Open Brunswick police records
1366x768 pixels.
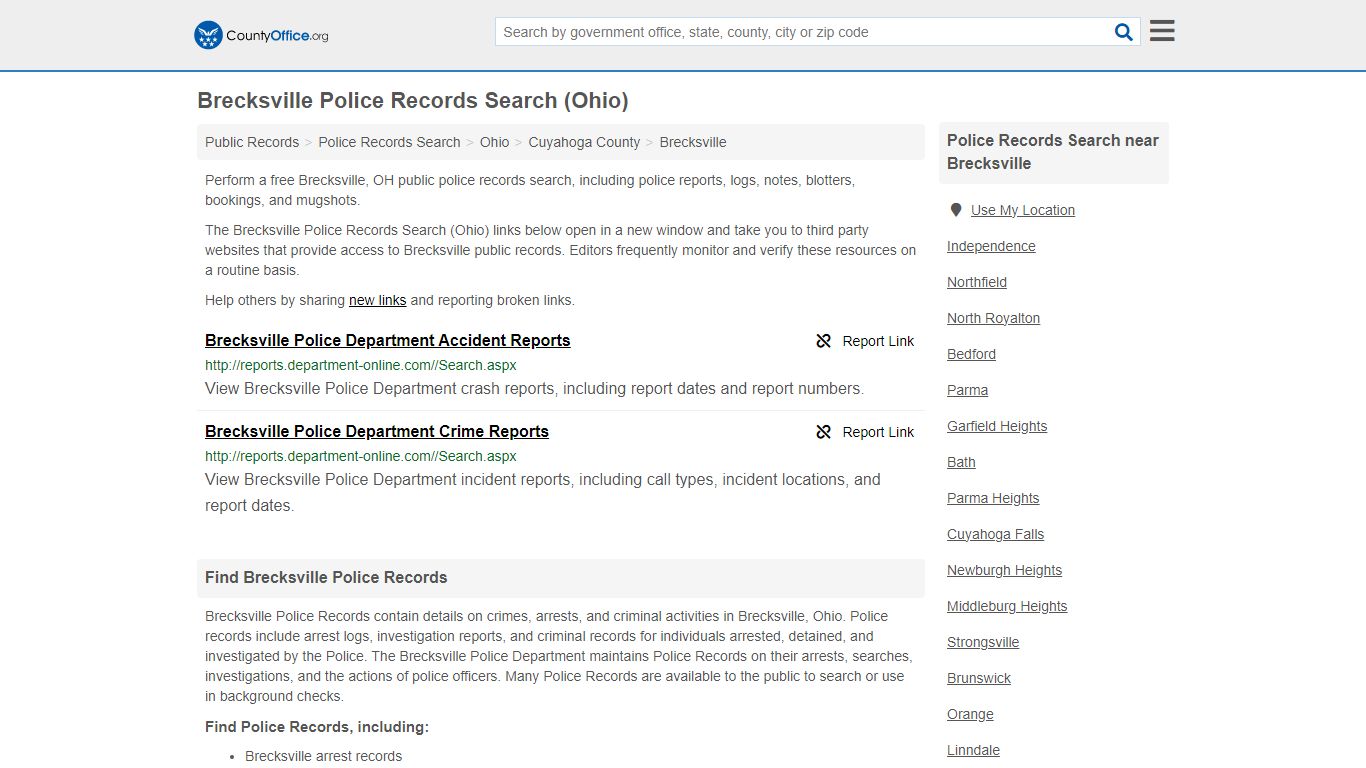click(979, 678)
